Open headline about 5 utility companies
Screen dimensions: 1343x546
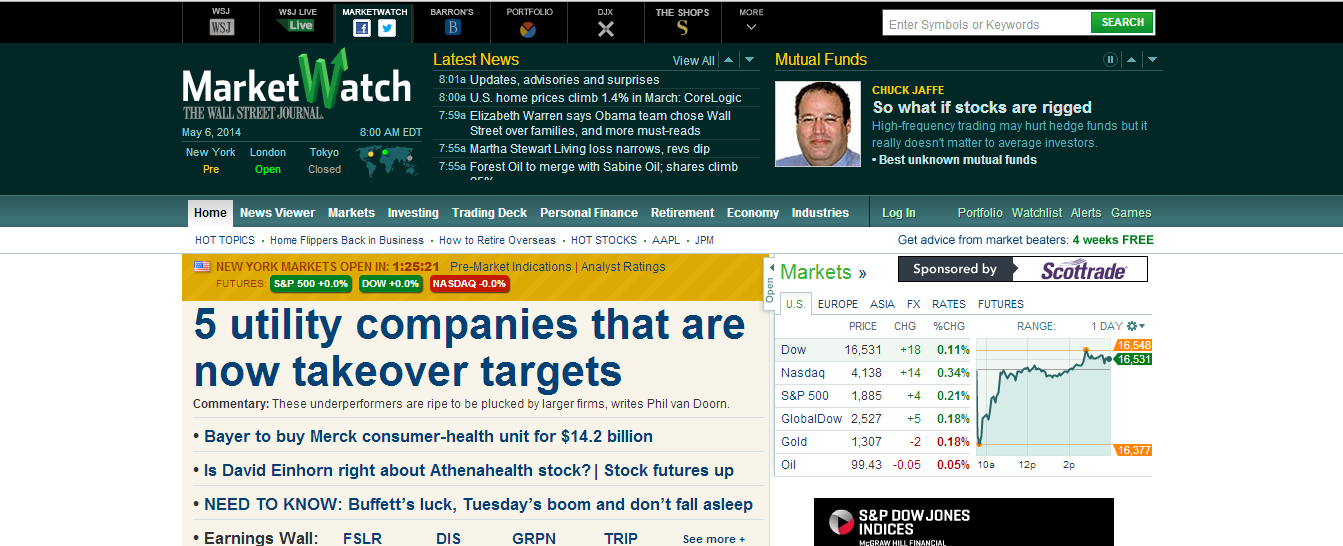pos(470,348)
